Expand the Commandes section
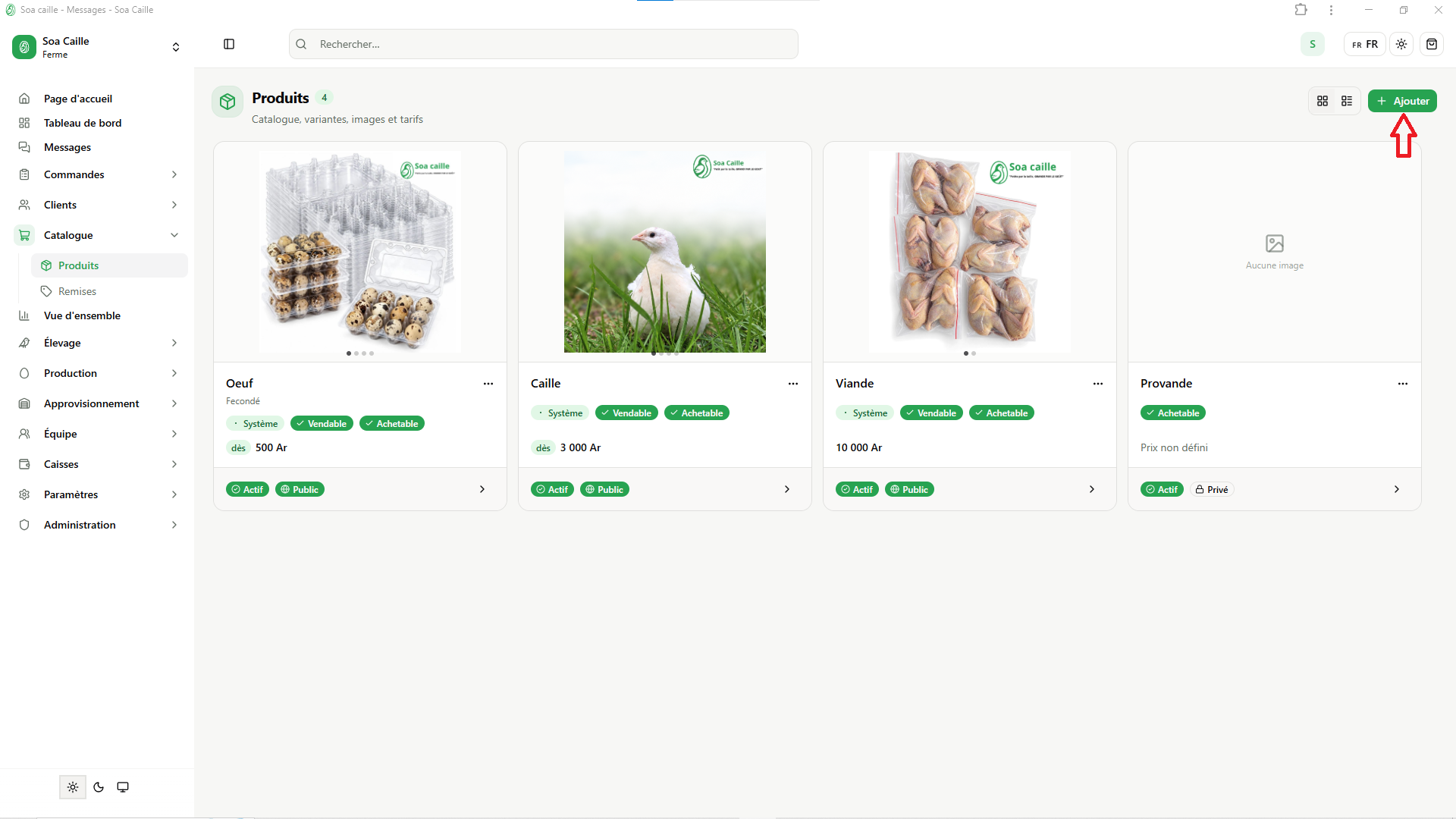1456x819 pixels. [x=97, y=174]
